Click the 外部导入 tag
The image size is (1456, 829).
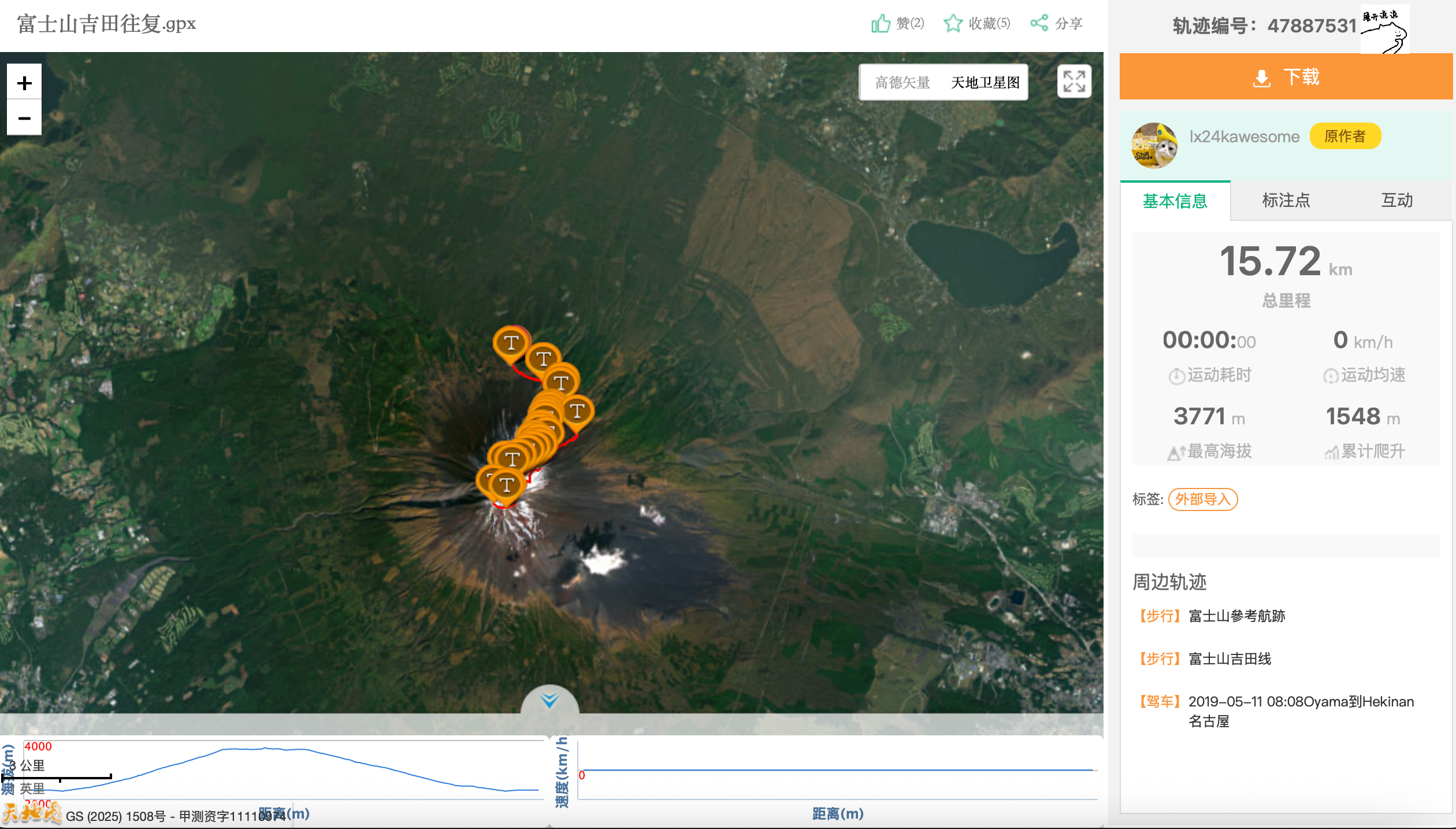tap(1202, 499)
